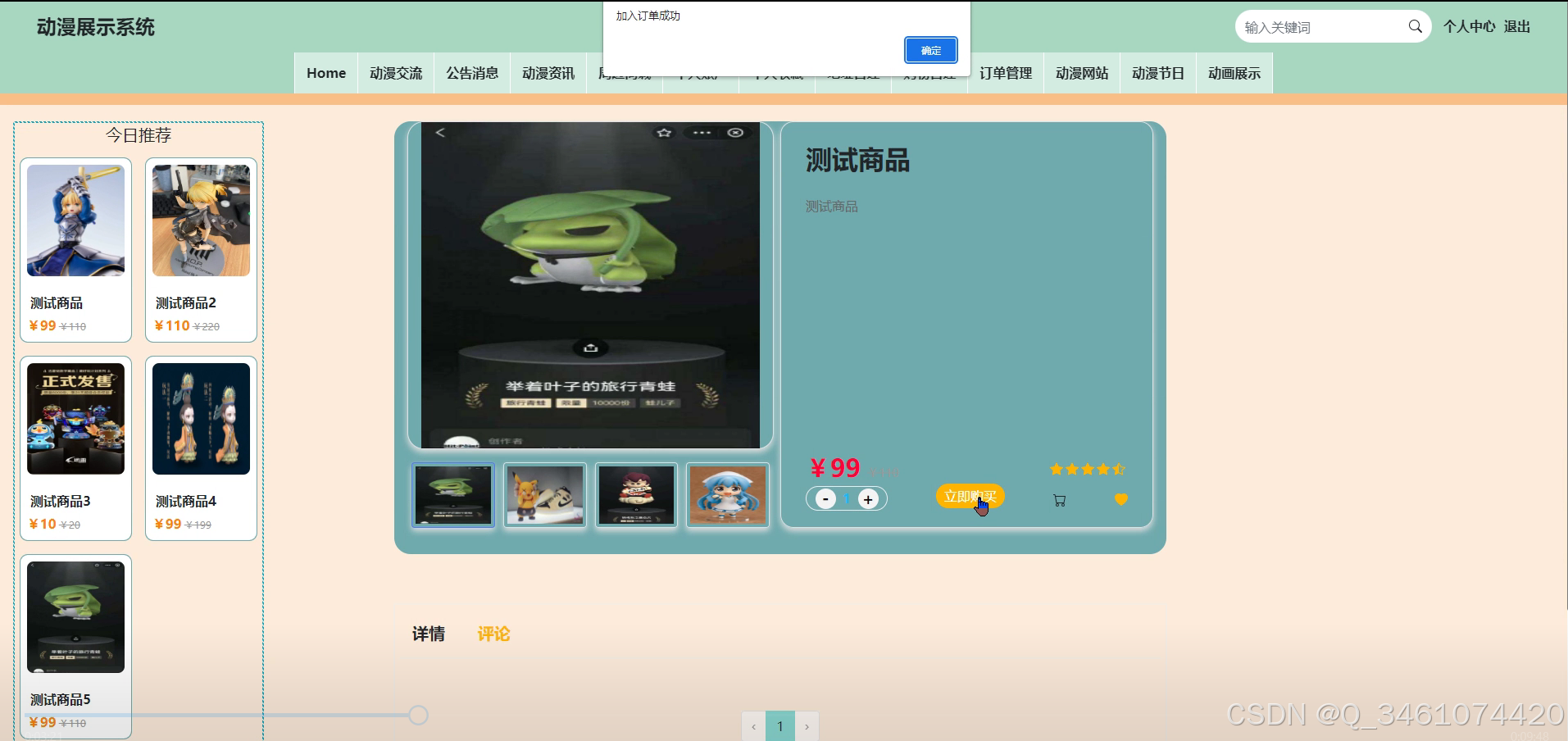
Task: Add product to shopping cart icon
Action: (1059, 500)
